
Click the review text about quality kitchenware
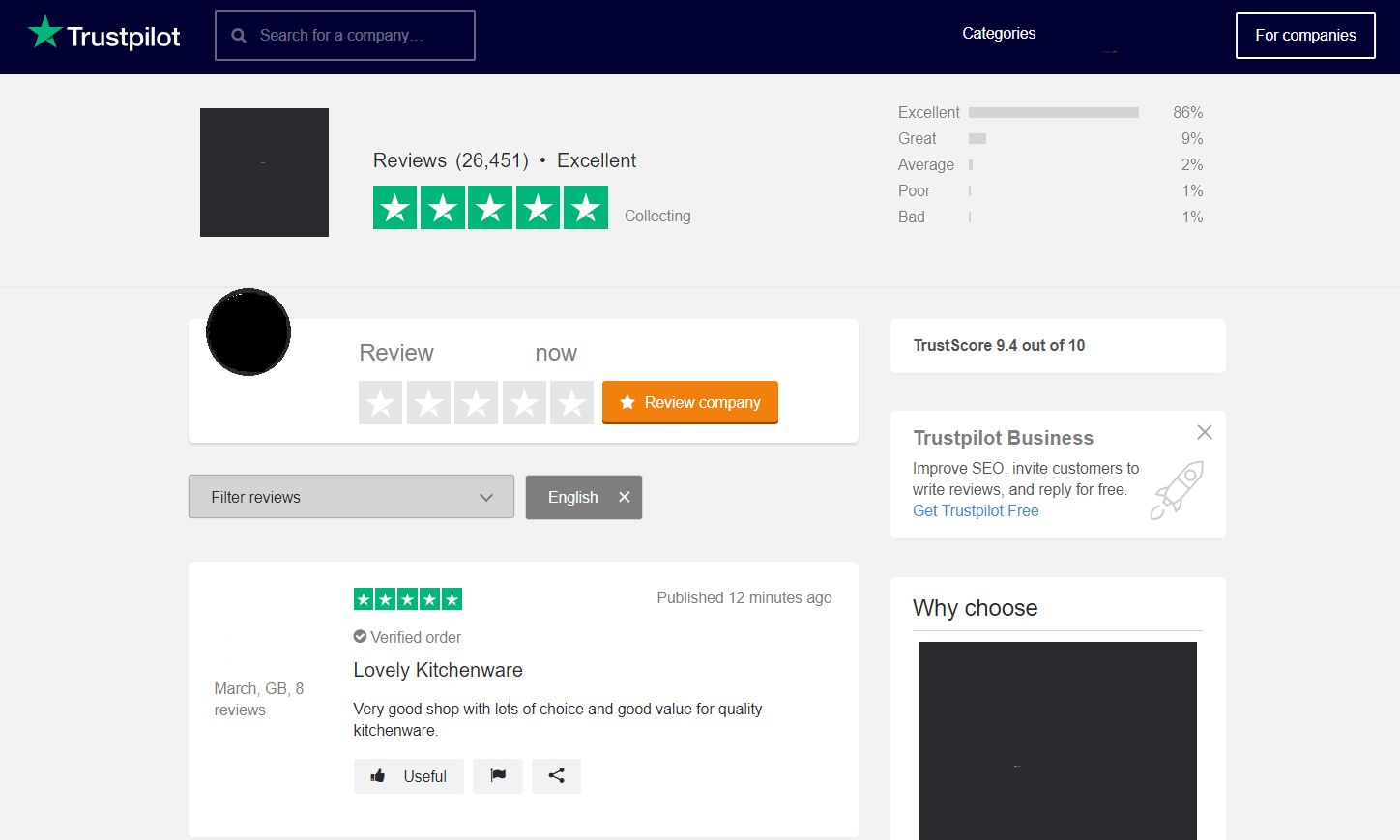[558, 719]
